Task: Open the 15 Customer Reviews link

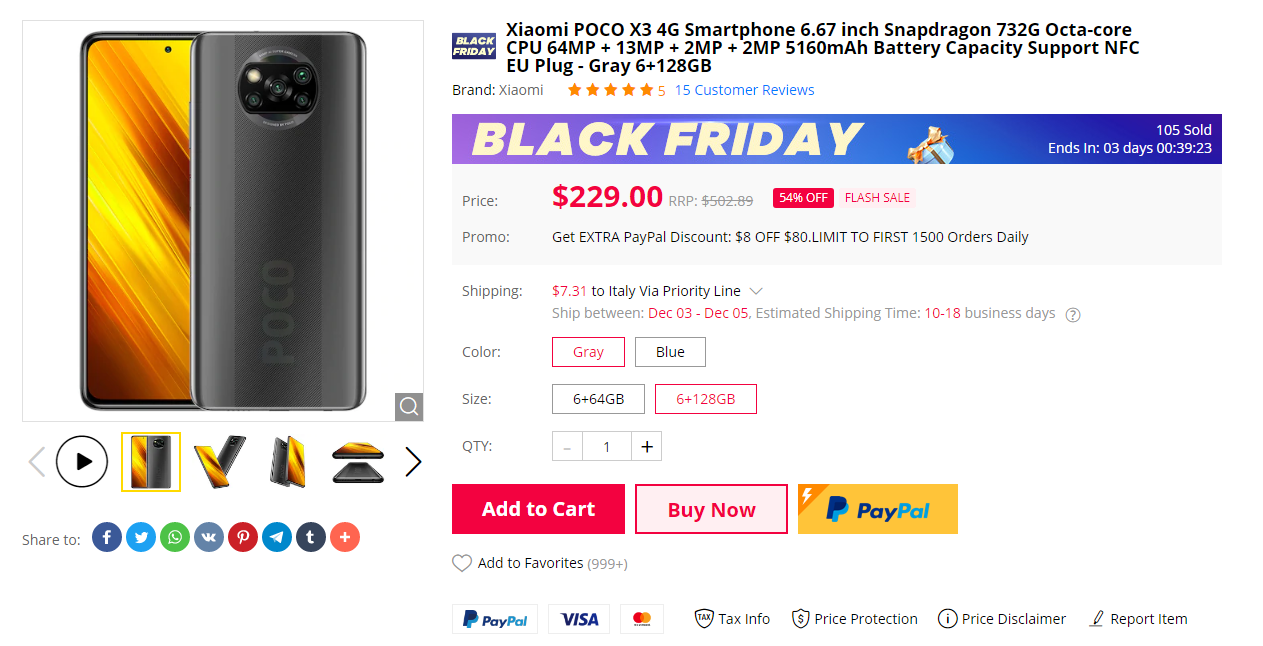Action: [744, 89]
